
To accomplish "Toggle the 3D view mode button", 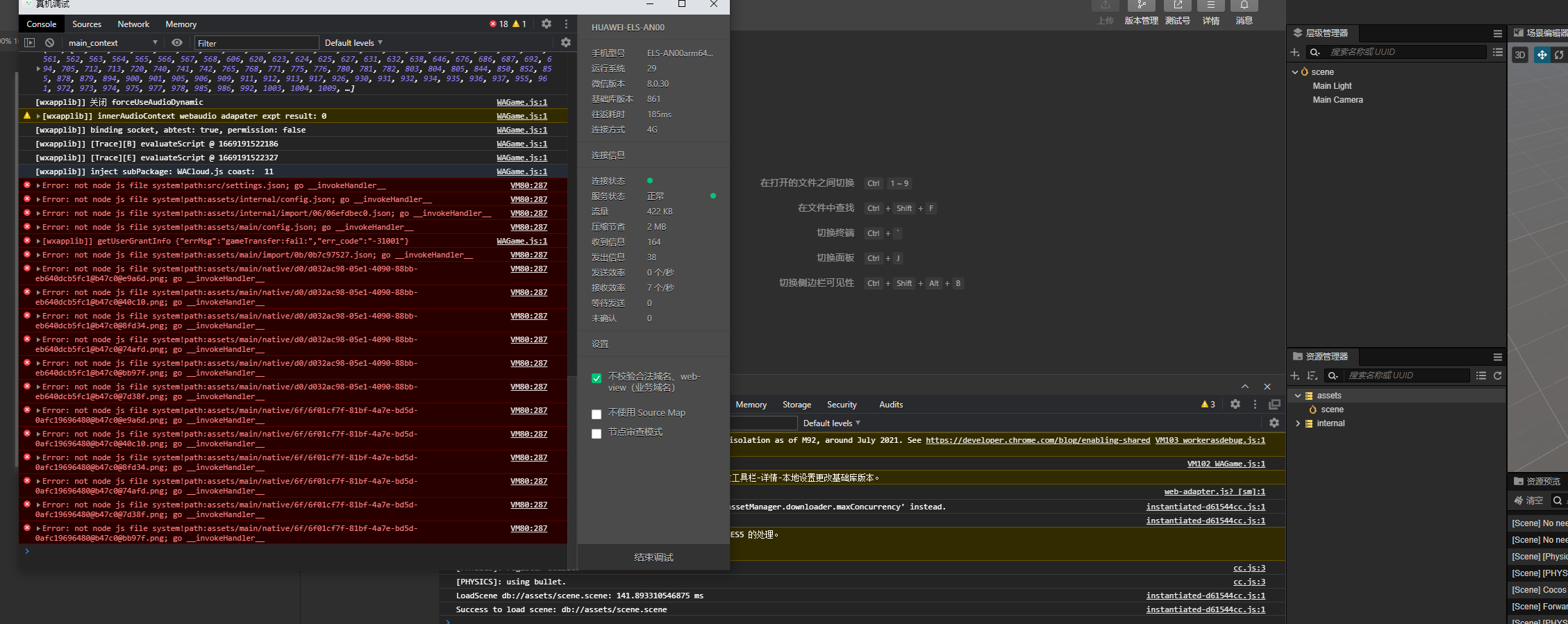I will click(1520, 55).
